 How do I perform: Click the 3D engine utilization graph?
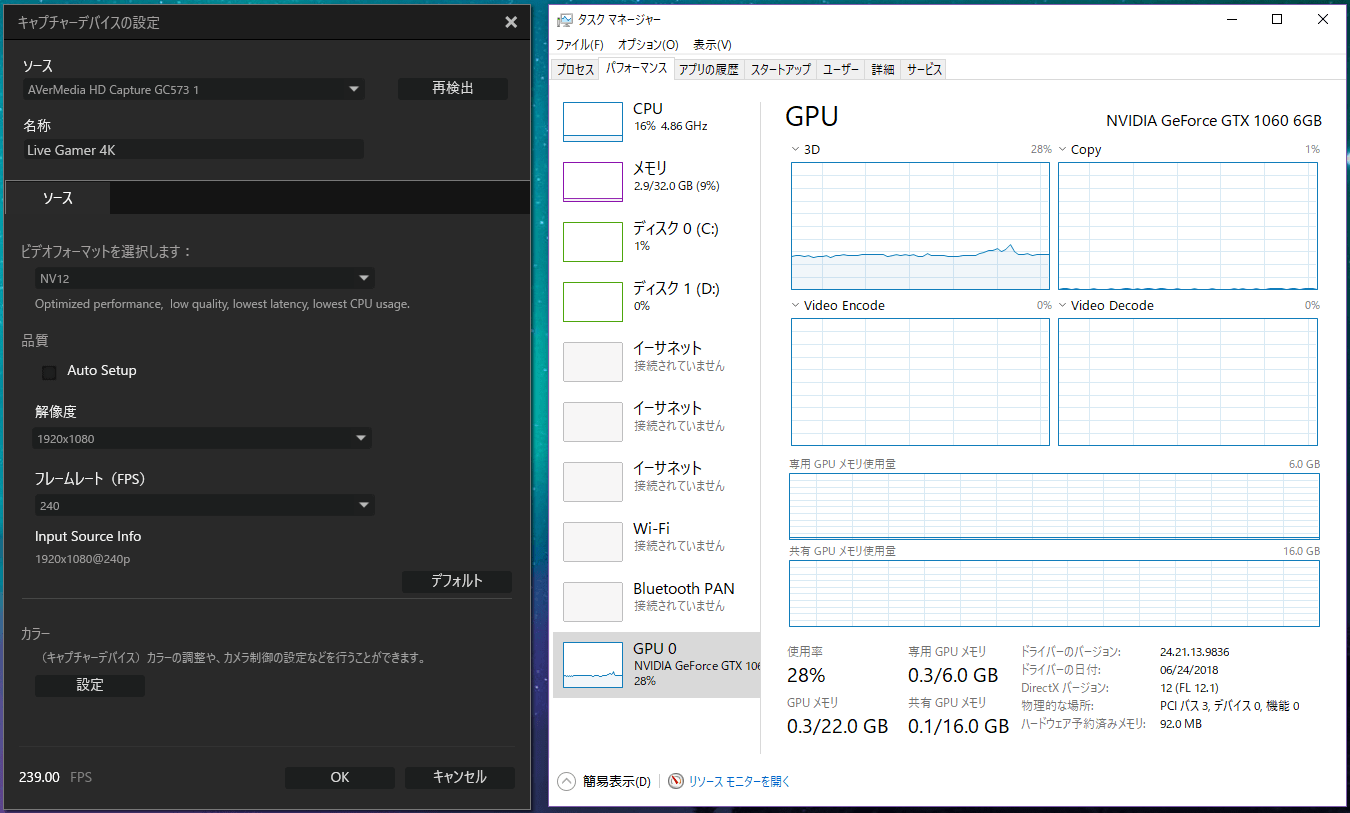point(920,226)
